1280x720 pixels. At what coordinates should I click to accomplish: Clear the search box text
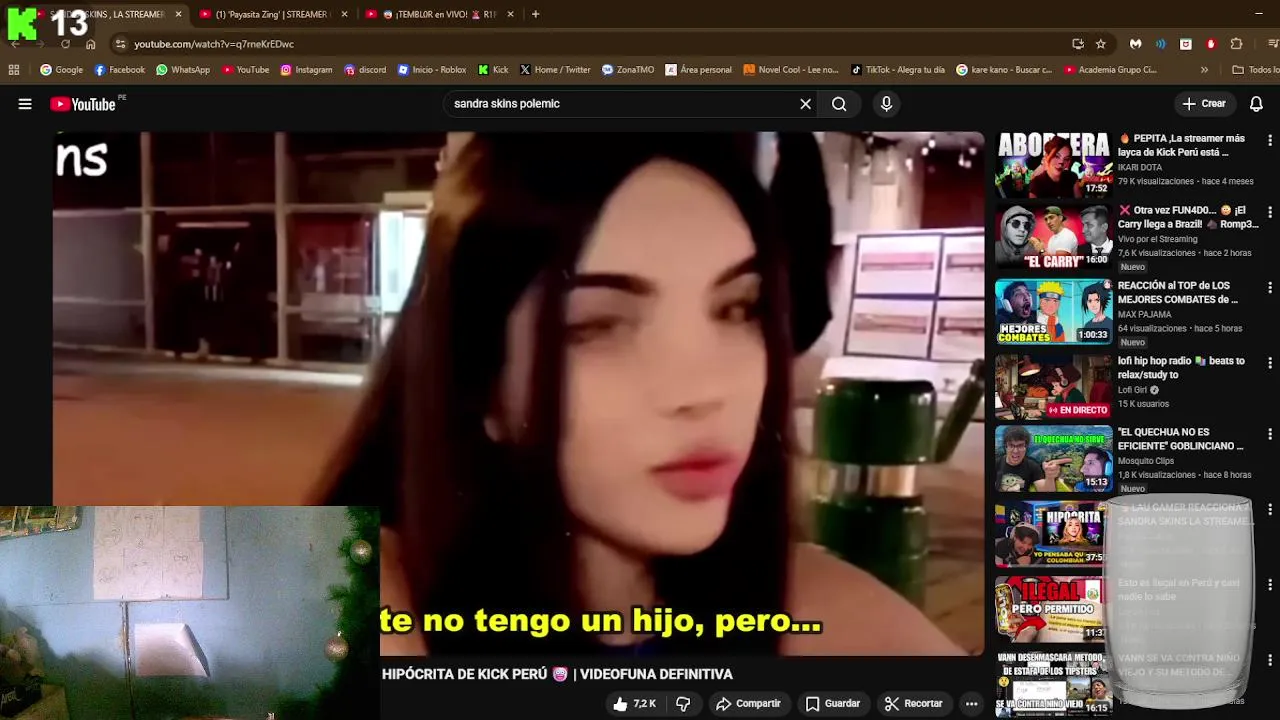[x=805, y=104]
